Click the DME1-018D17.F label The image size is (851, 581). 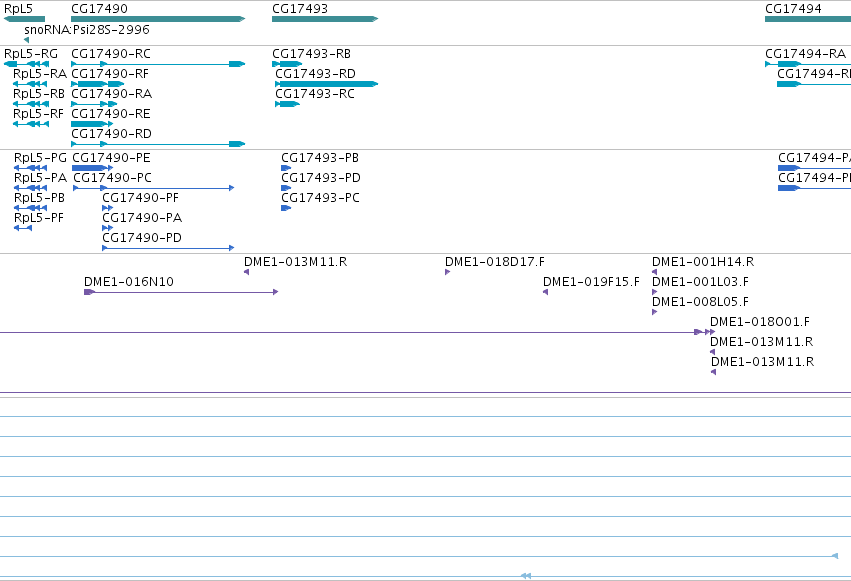tap(494, 261)
